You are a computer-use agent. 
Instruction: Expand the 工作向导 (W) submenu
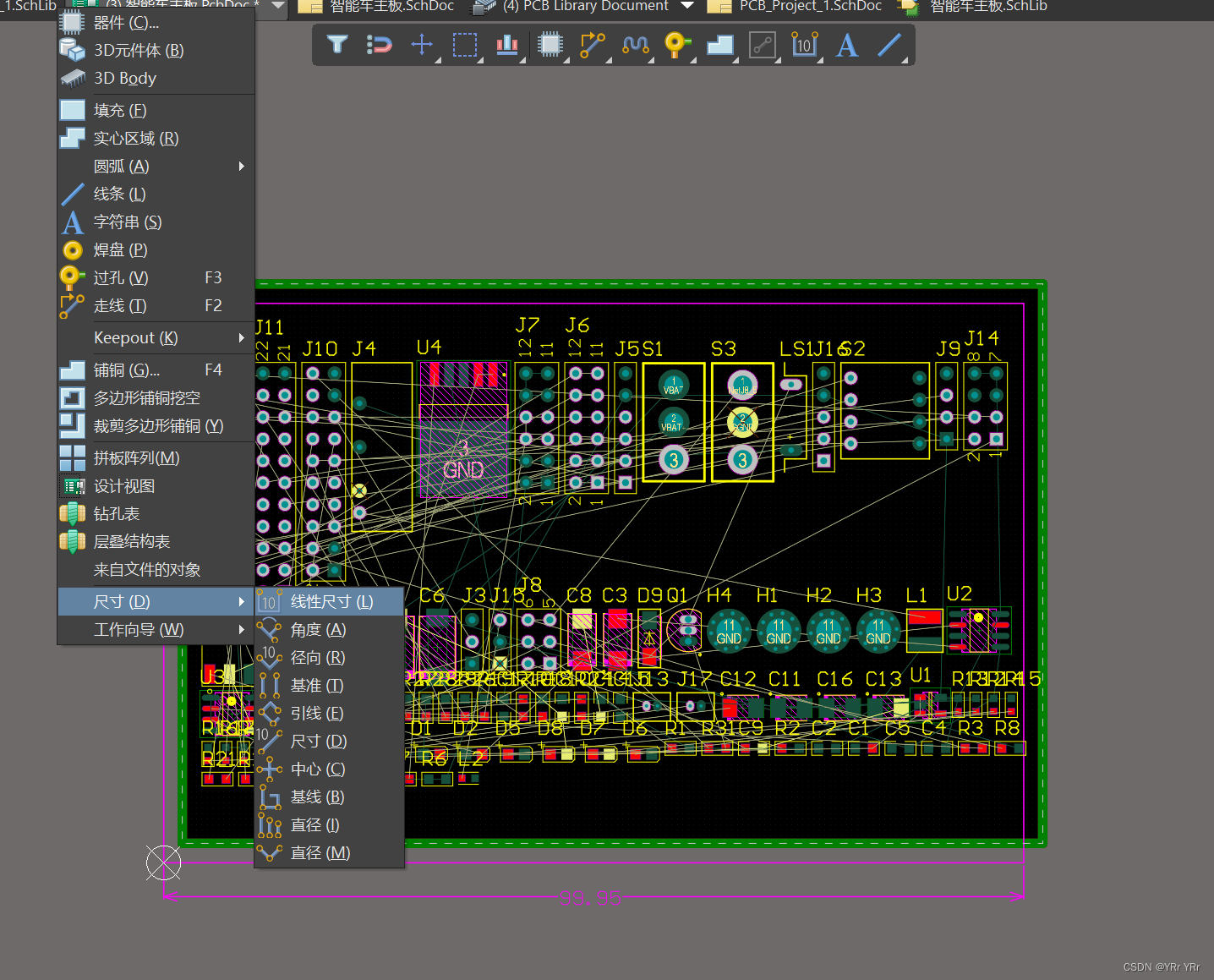(x=156, y=629)
